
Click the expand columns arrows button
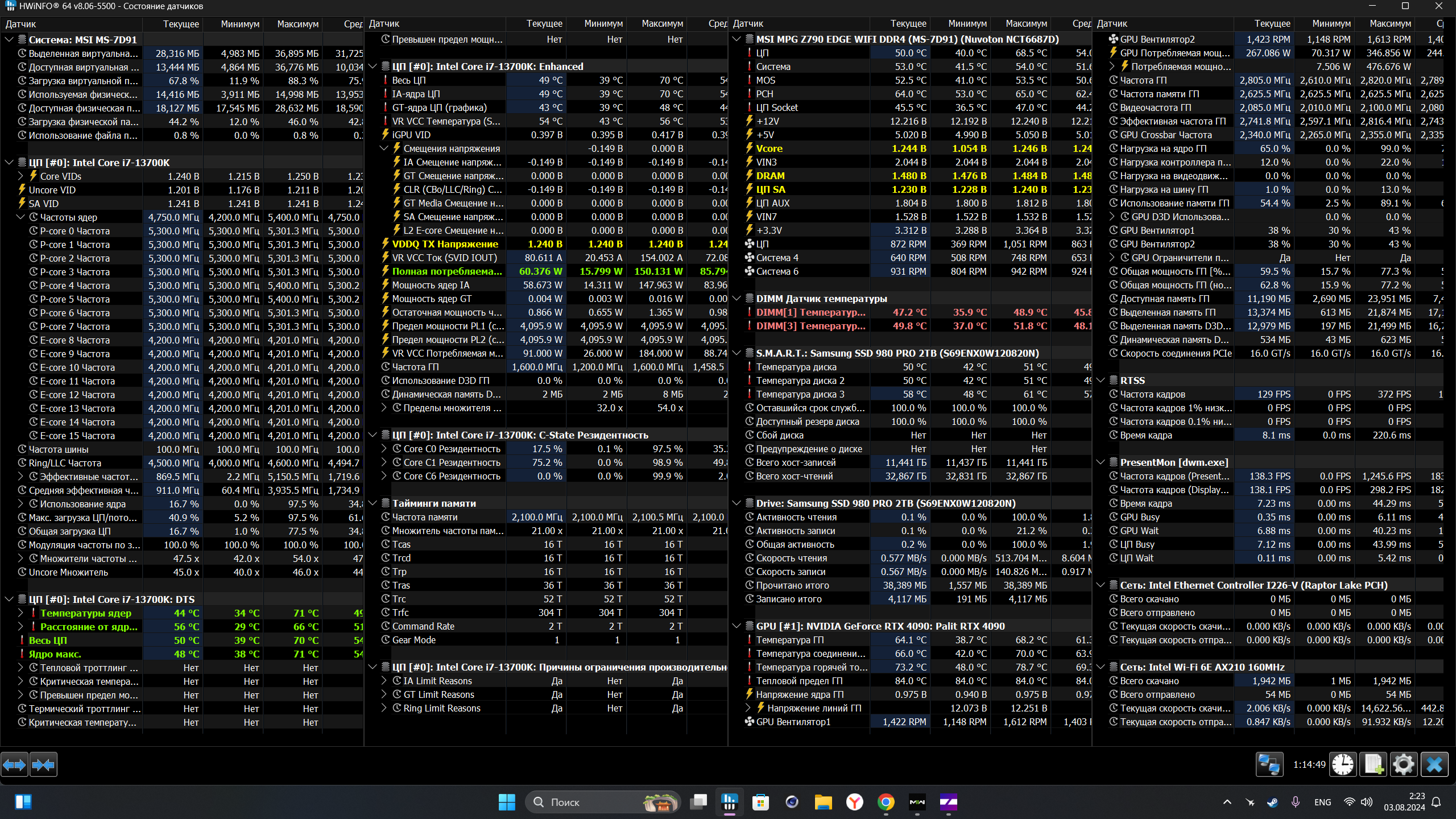click(14, 765)
